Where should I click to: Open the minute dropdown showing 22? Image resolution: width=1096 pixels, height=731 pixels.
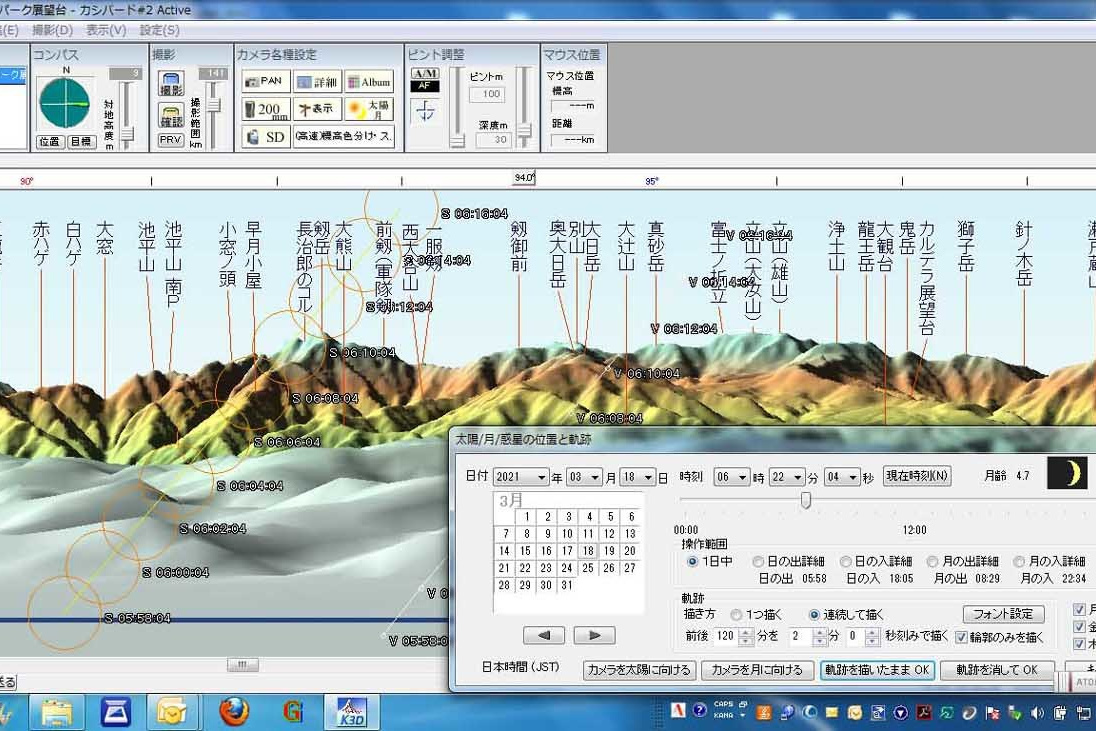pos(786,477)
